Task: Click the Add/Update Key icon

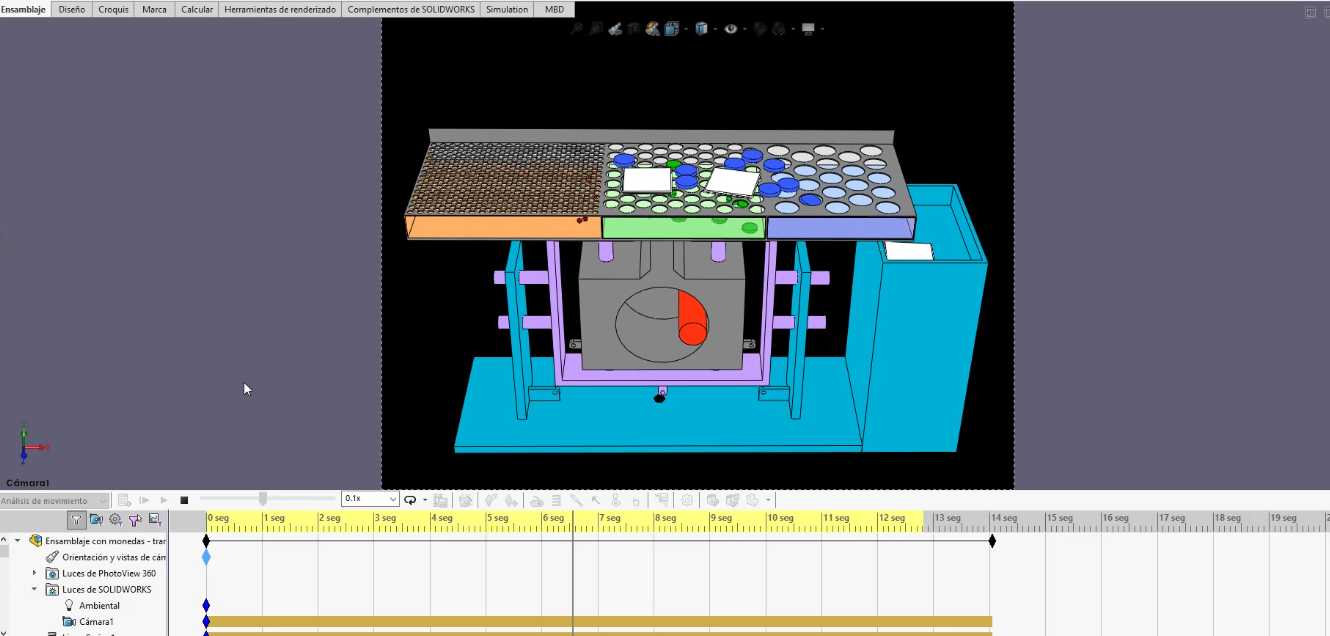Action: 511,500
